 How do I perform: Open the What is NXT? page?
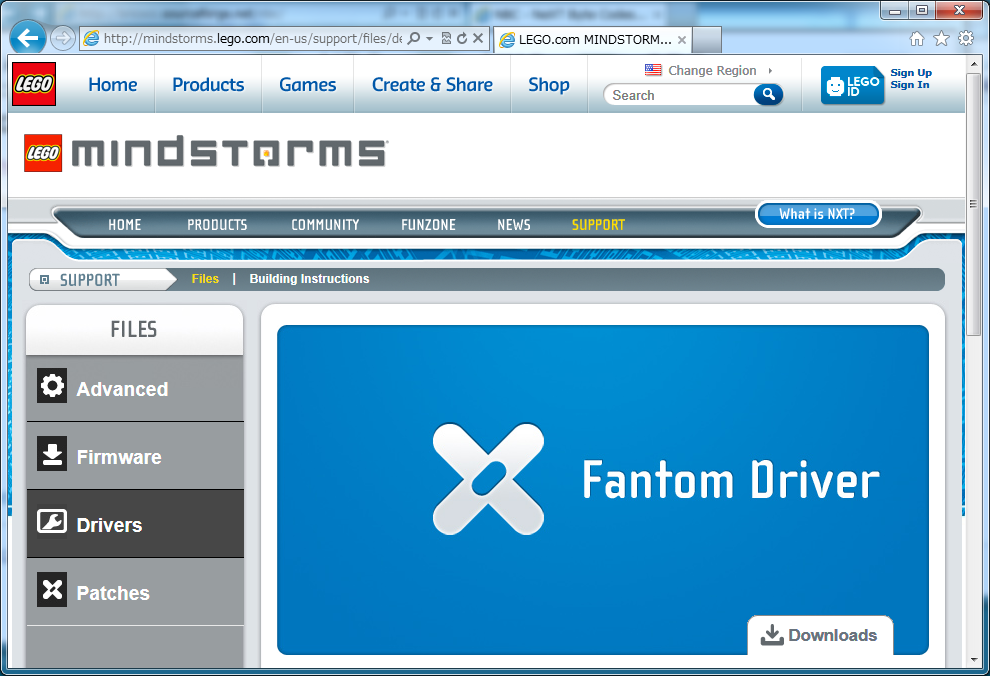[818, 214]
